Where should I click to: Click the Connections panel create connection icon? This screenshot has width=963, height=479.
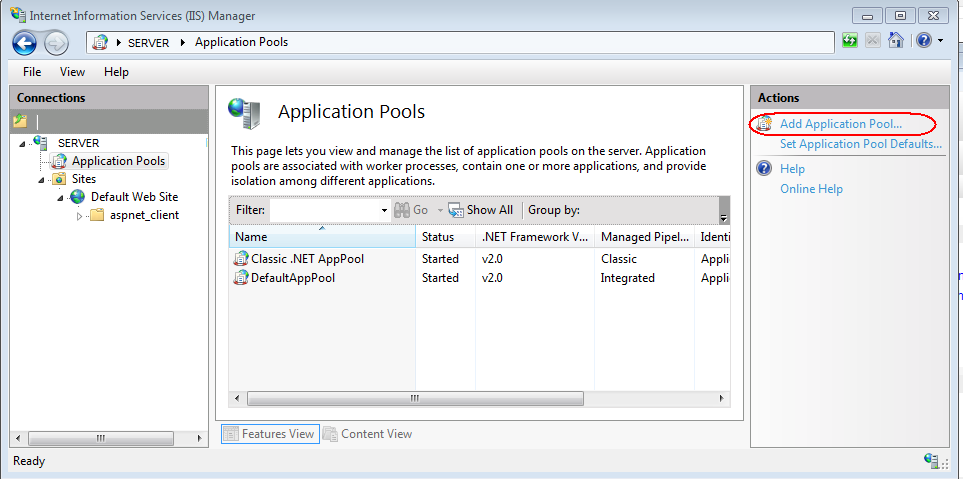click(x=20, y=121)
